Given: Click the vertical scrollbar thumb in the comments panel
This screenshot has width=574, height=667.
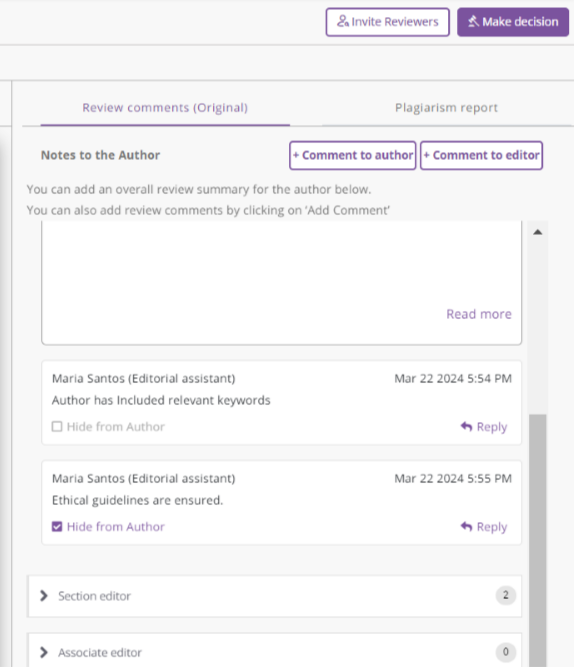Looking at the screenshot, I should [538, 540].
